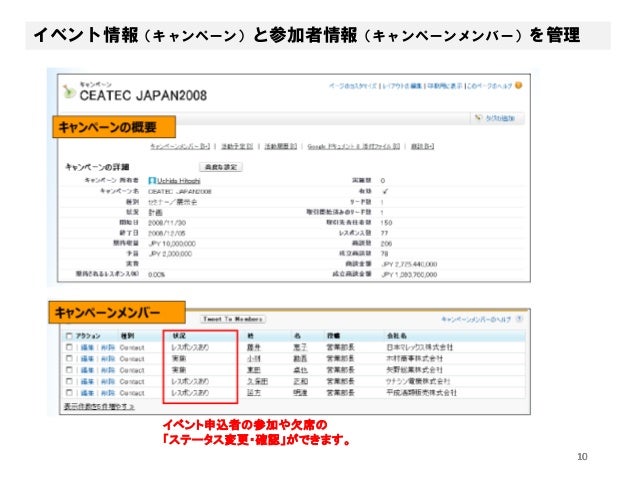Check the box for the 矢野 company row

point(69,370)
